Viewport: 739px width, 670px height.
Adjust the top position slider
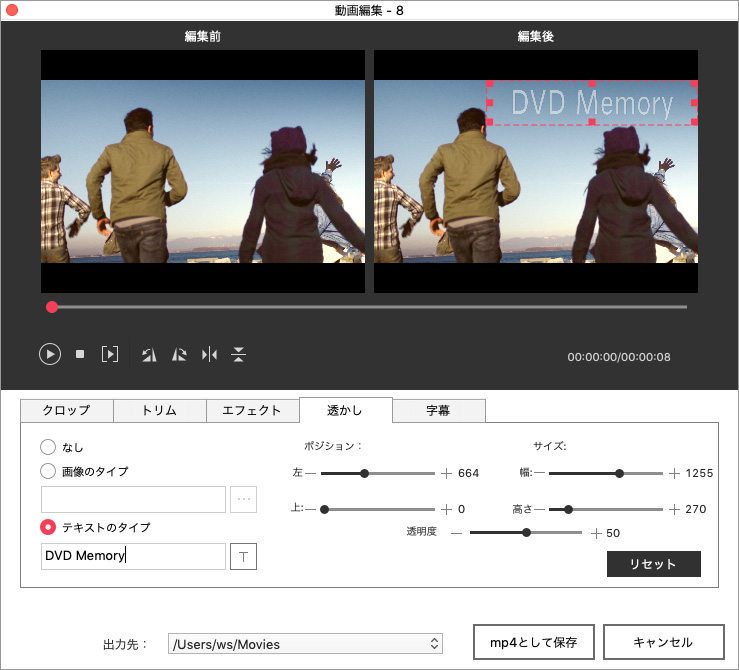point(324,509)
